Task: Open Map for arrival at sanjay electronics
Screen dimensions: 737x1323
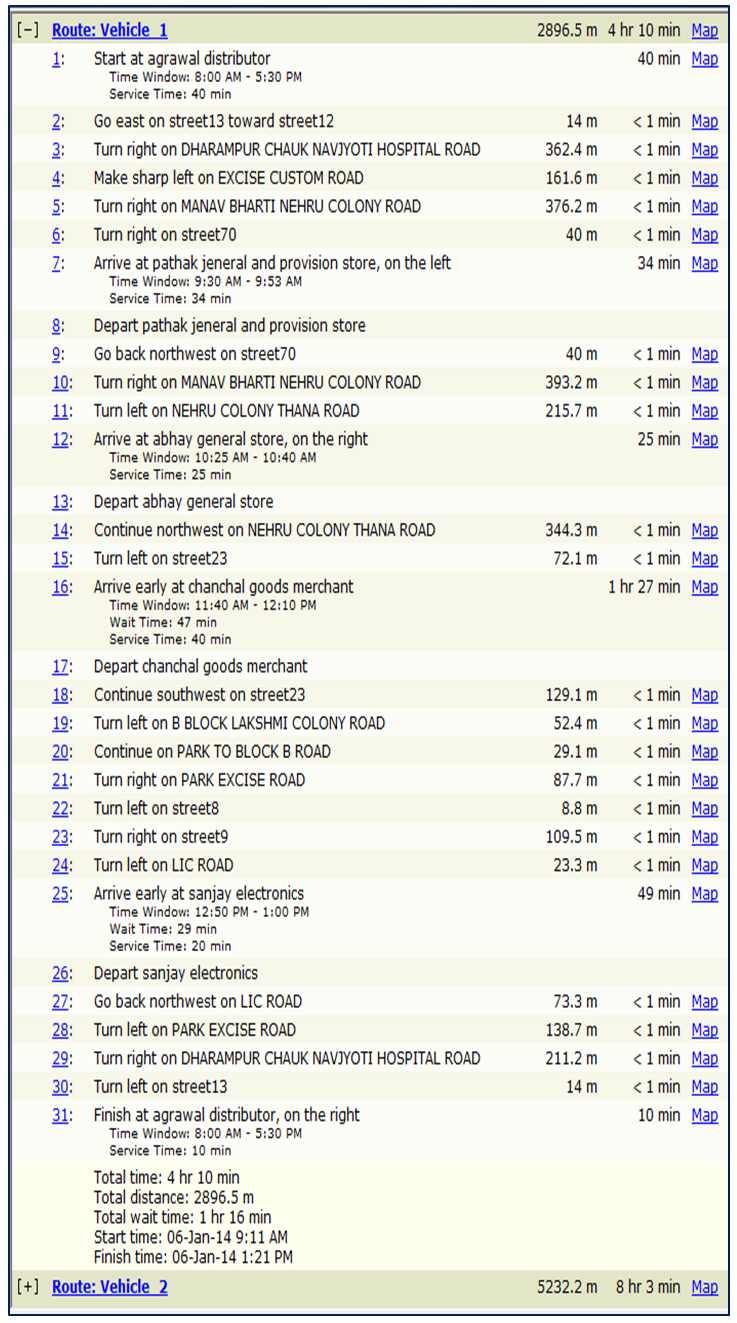Action: (x=704, y=894)
